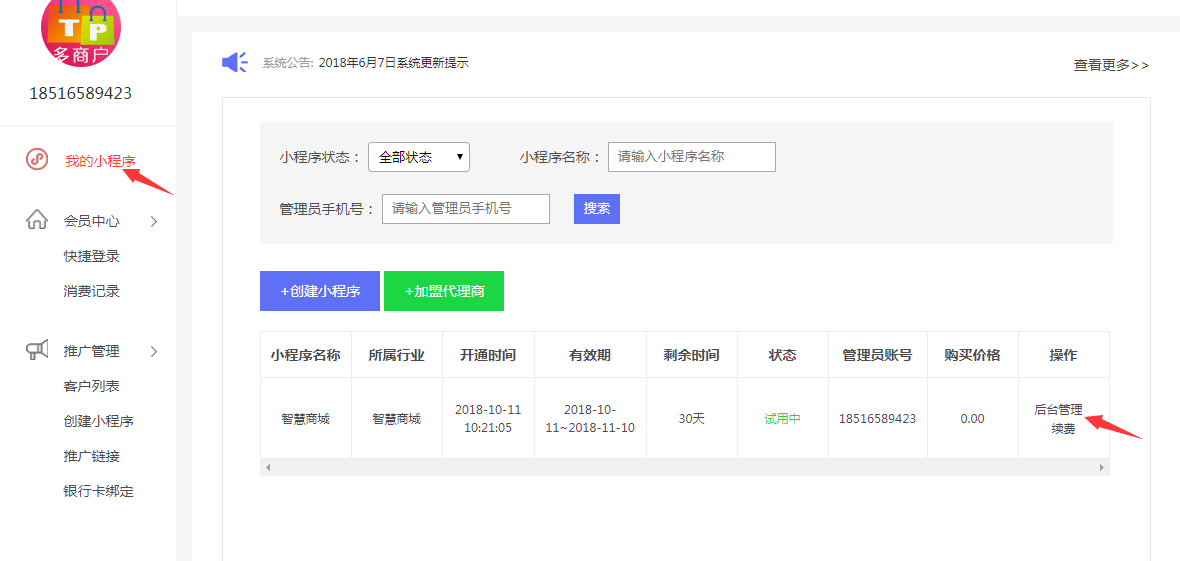
Task: Open 后台管理 for 智慧商城
Action: pos(1058,409)
